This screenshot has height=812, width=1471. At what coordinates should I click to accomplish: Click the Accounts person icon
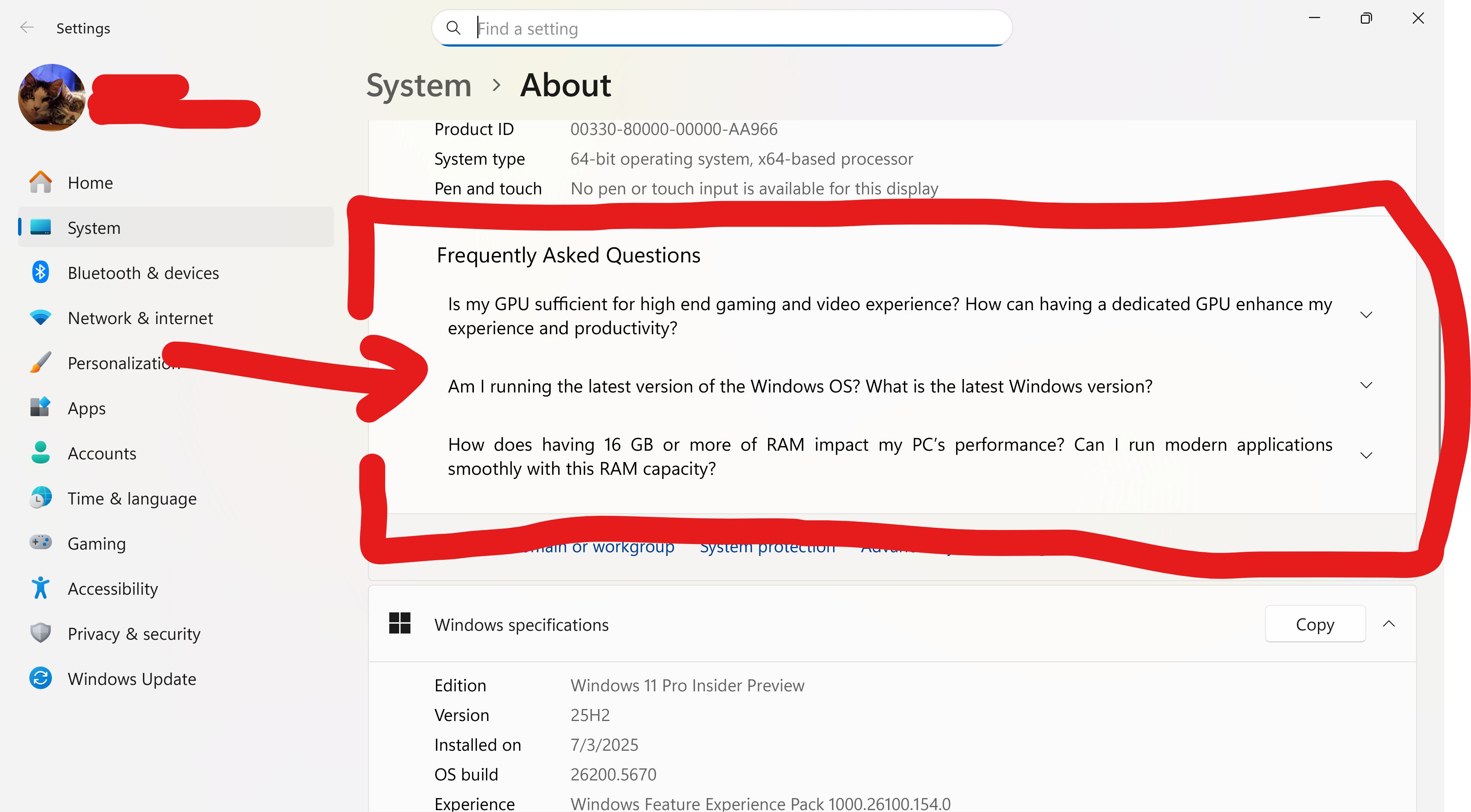pos(41,453)
